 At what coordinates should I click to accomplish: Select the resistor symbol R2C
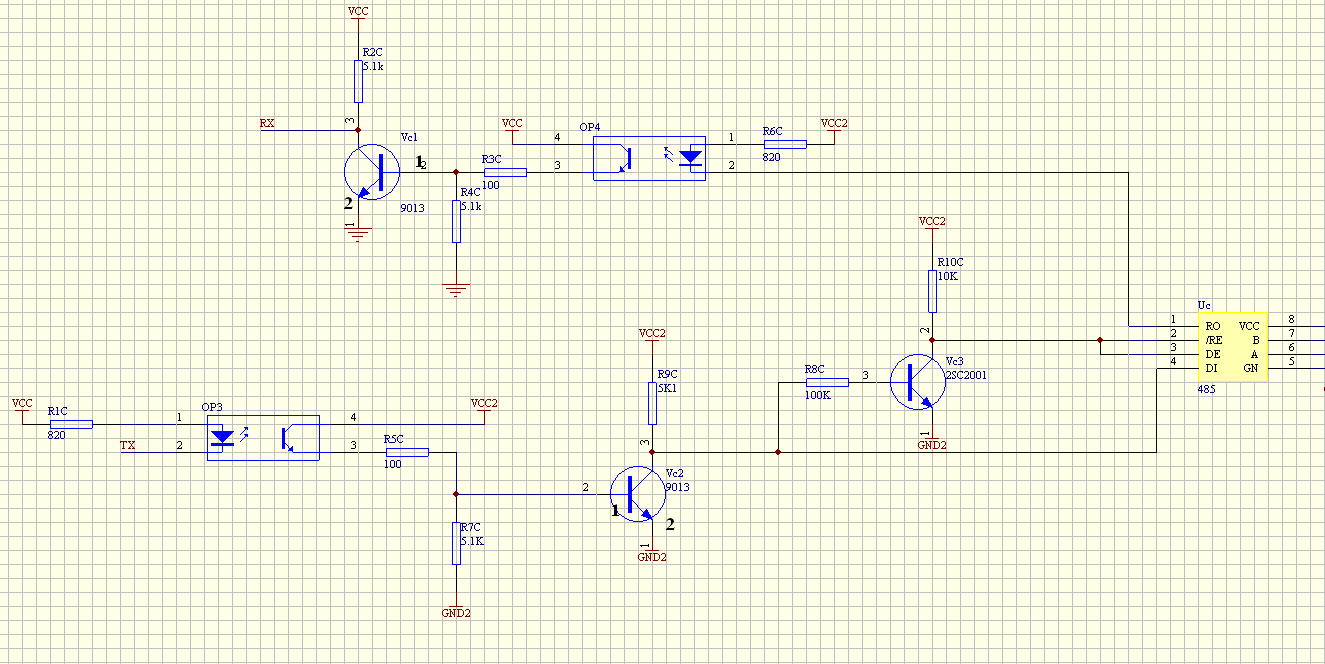[358, 81]
